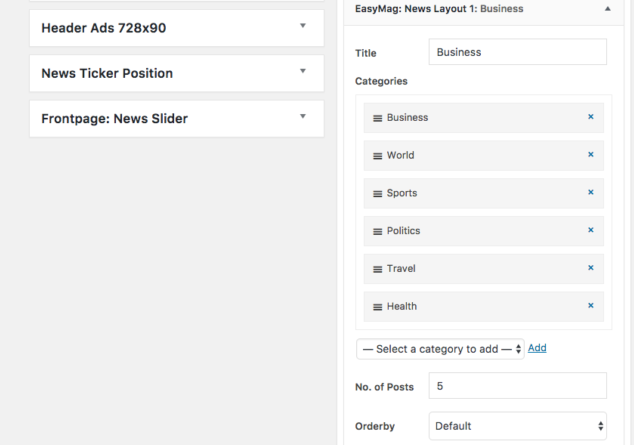Click the reorder handle icon next to Politics
Image resolution: width=634 pixels, height=445 pixels.
[x=377, y=232]
